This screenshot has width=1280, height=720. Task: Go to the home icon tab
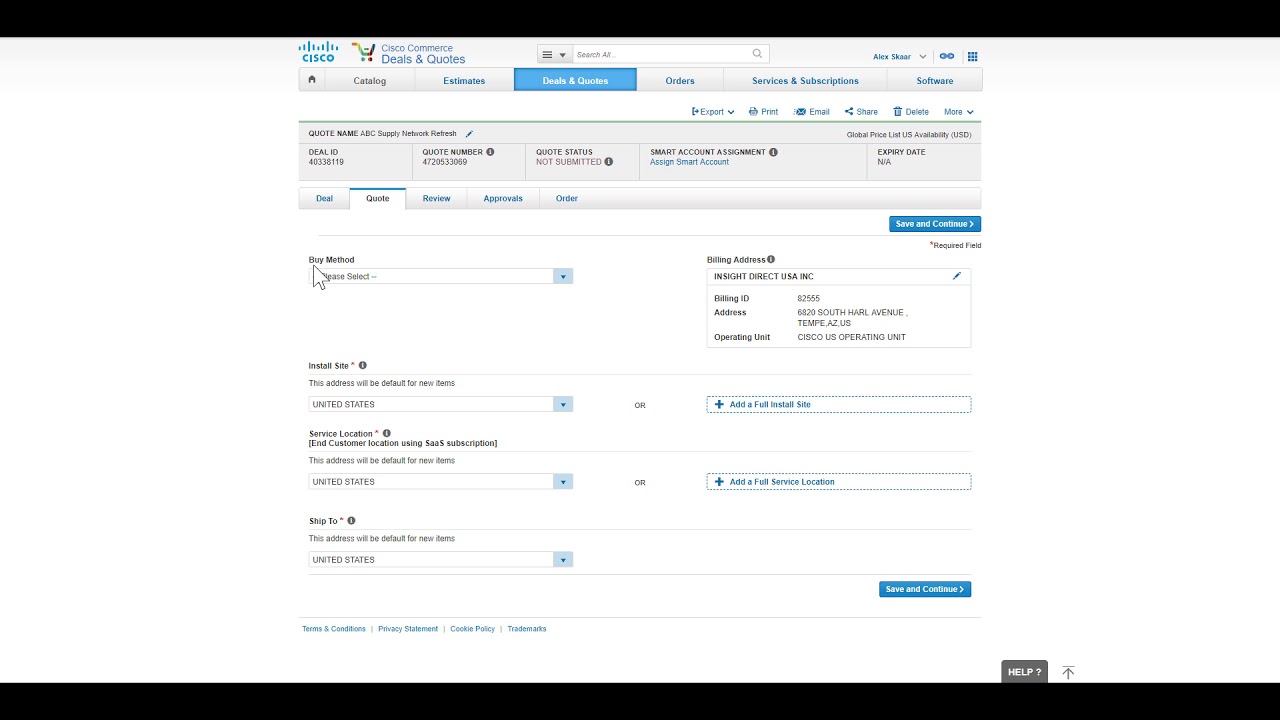click(312, 80)
